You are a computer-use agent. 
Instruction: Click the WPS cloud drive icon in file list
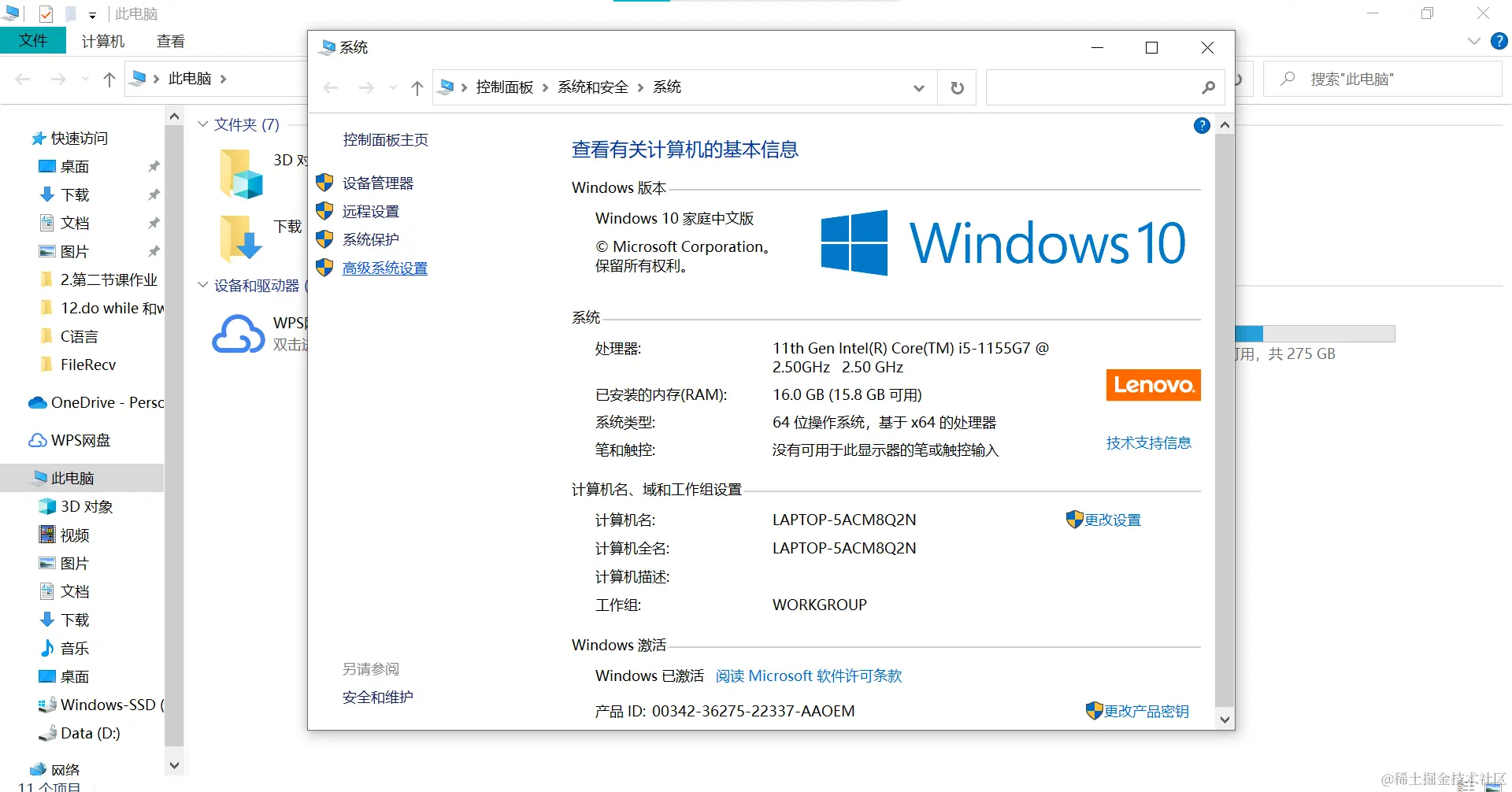[239, 334]
